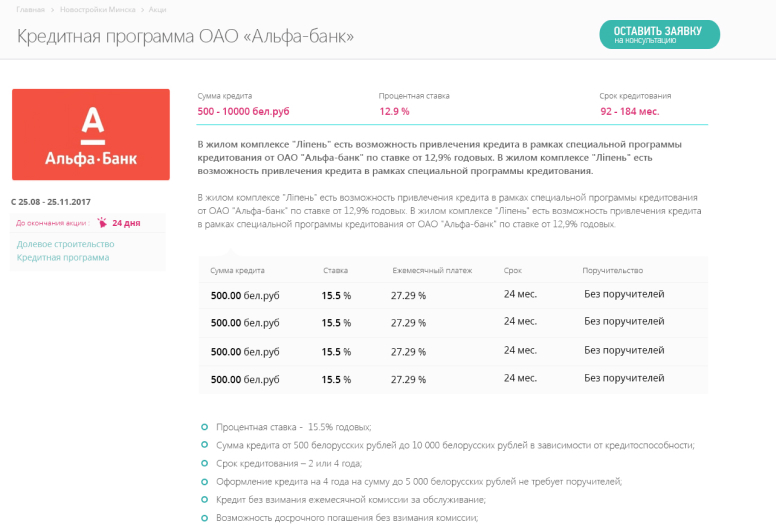Select the 'Сумма кредита' table column header
The height and width of the screenshot is (529, 776).
pyautogui.click(x=237, y=271)
